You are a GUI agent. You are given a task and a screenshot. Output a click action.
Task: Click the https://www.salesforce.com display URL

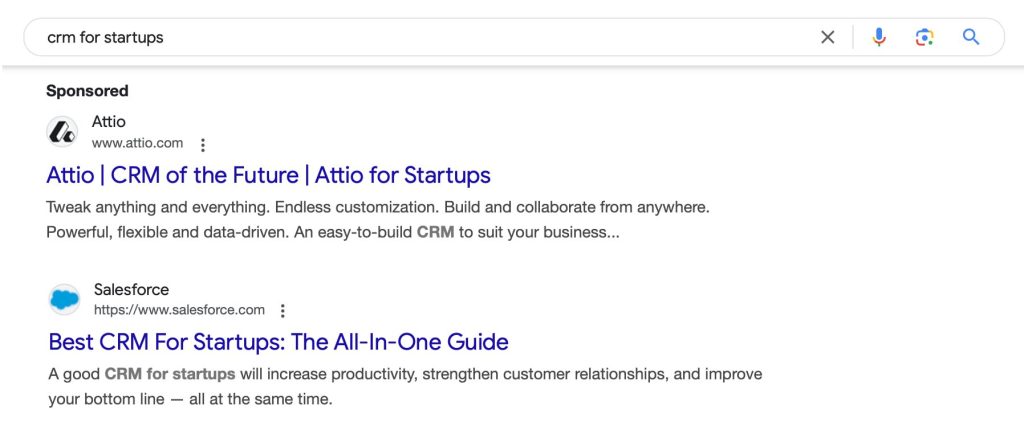(x=179, y=310)
